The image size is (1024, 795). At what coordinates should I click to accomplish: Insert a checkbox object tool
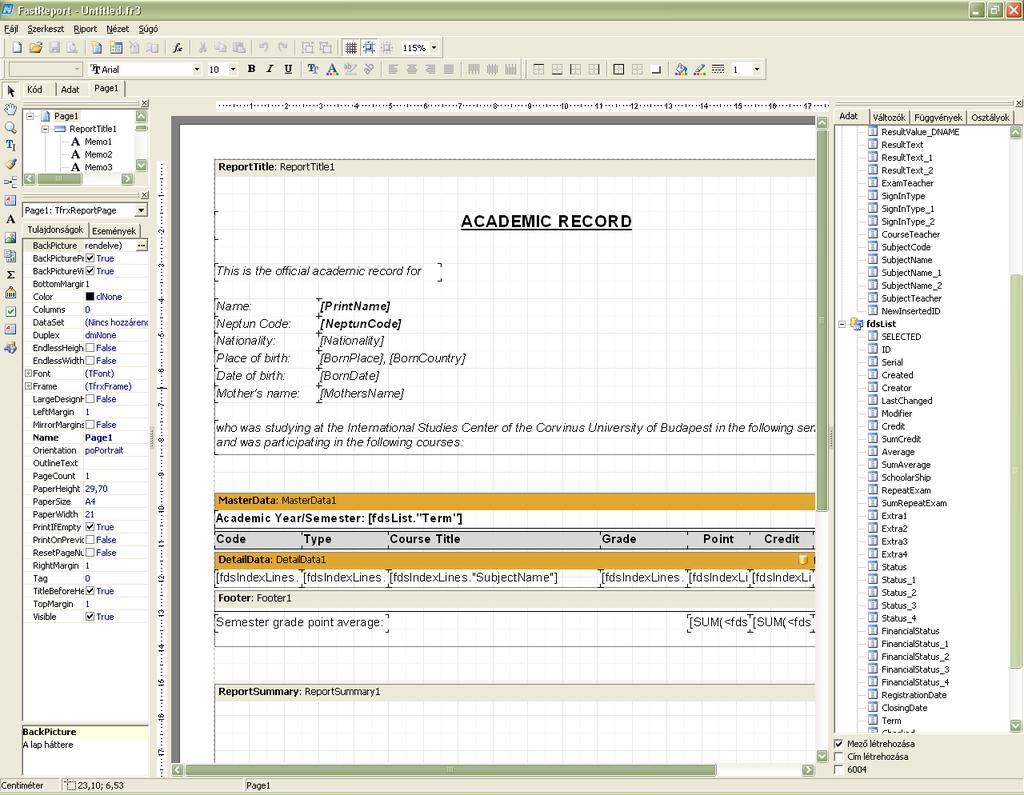tap(10, 312)
